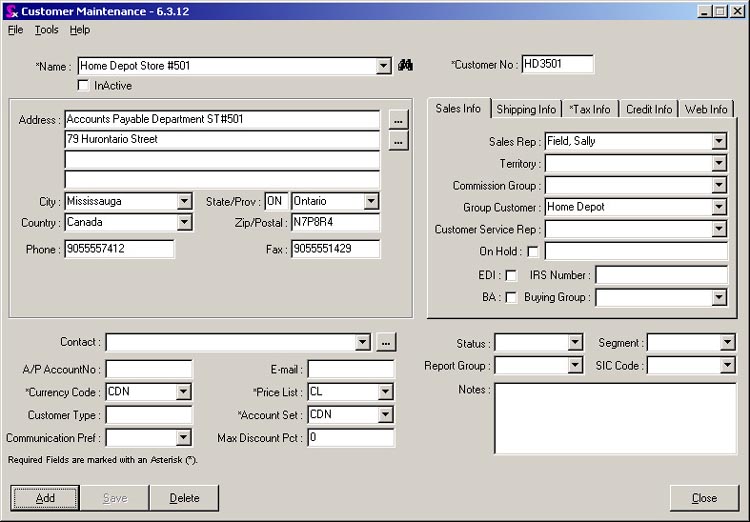Switch to the Shipping Info tab
Screen dimensions: 750x522
click(526, 109)
